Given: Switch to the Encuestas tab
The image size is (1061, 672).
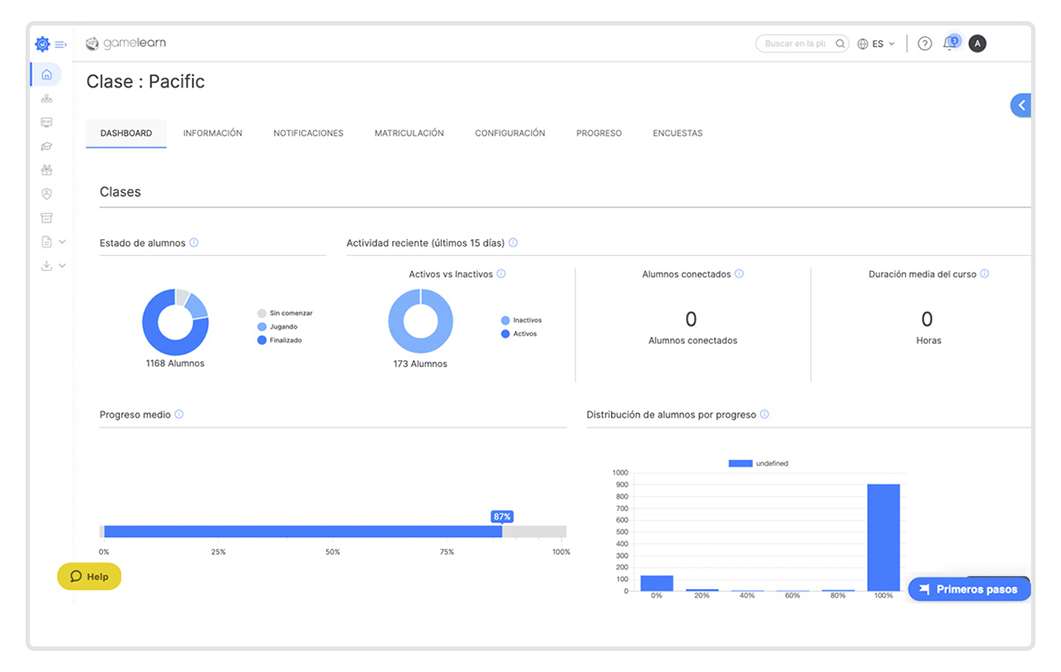Looking at the screenshot, I should click(x=677, y=133).
